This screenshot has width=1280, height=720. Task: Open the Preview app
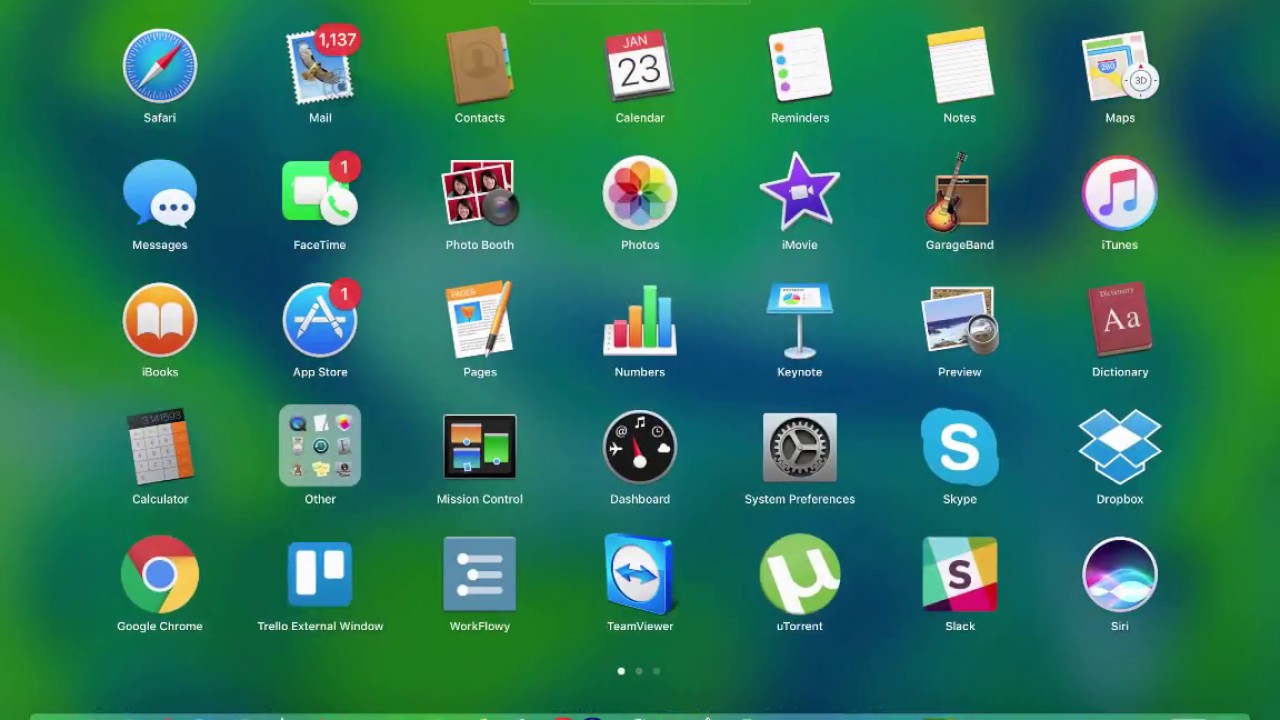click(x=960, y=320)
